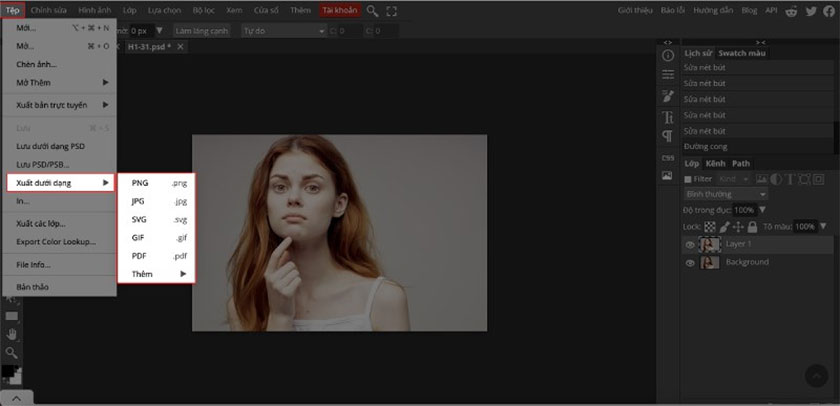Click the Làm láng cạnh button
Screen dimensions: 840x406
click(x=203, y=30)
